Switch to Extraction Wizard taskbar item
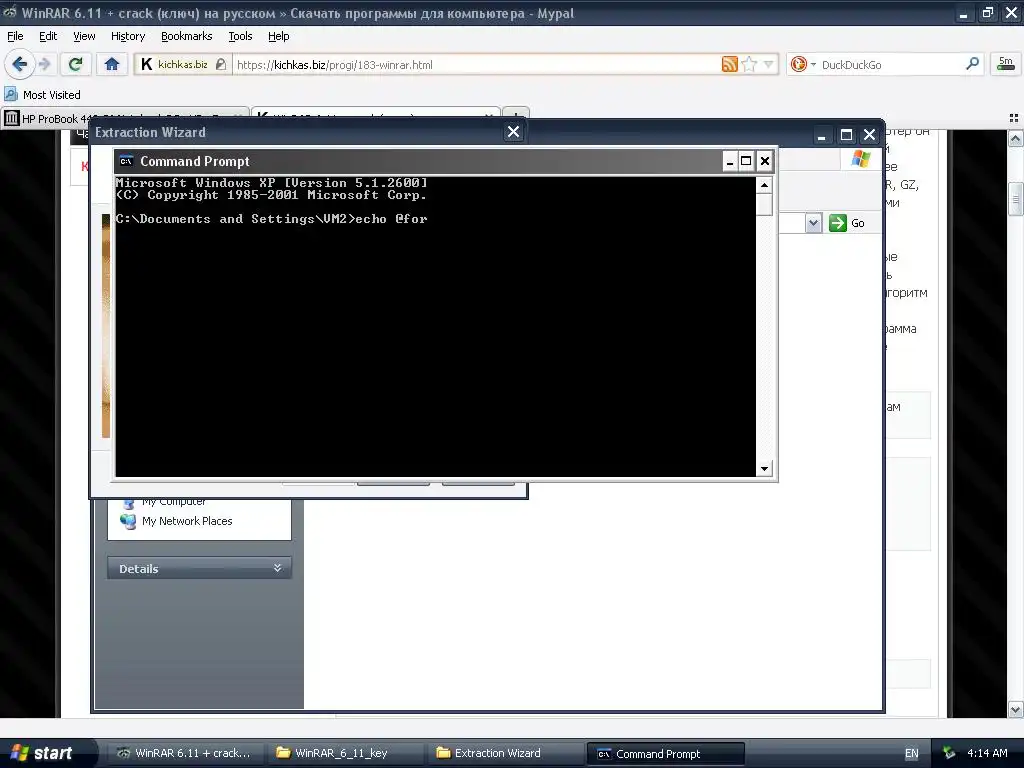The height and width of the screenshot is (768, 1024). tap(505, 753)
